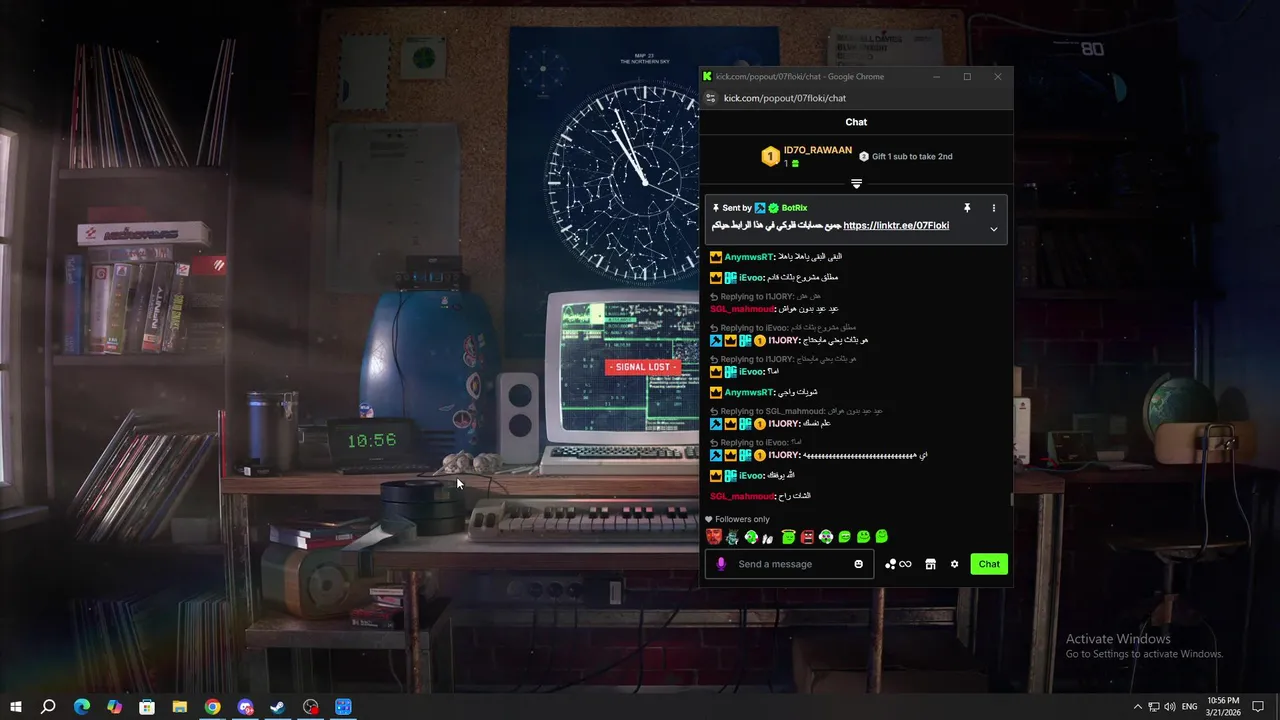Open the network icon in tray

point(1153,707)
